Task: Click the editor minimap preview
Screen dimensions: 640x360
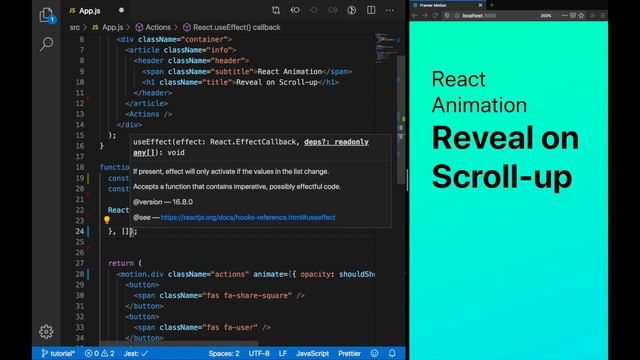Action: pyautogui.click(x=386, y=48)
